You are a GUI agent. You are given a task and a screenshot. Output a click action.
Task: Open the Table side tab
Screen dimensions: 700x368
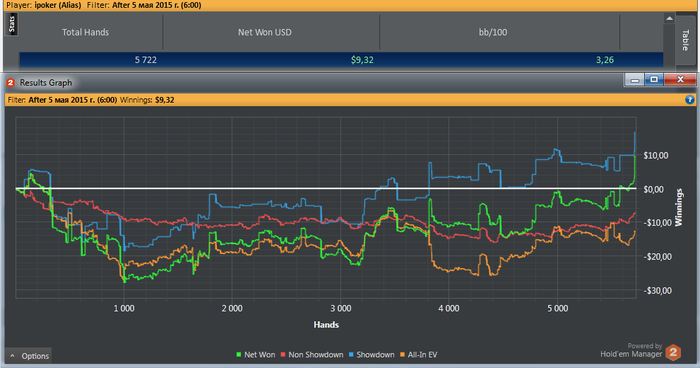pyautogui.click(x=685, y=40)
